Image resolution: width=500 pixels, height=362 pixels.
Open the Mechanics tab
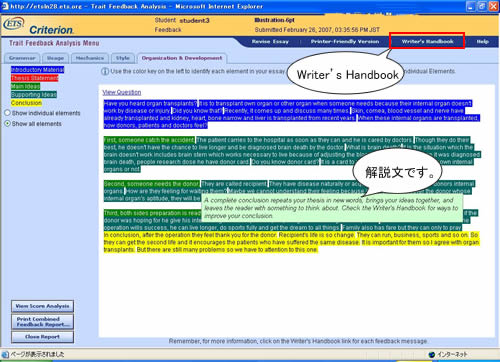coord(90,58)
